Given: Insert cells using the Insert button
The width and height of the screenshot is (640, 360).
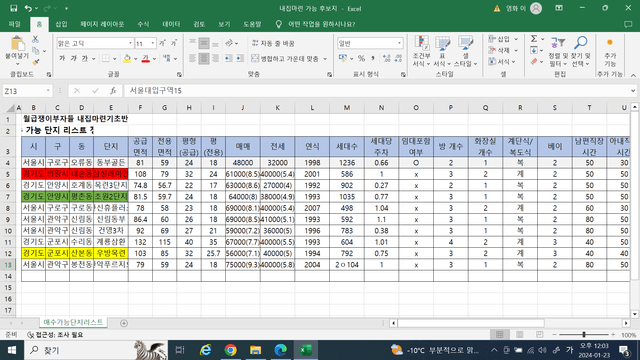Looking at the screenshot, I should (499, 39).
